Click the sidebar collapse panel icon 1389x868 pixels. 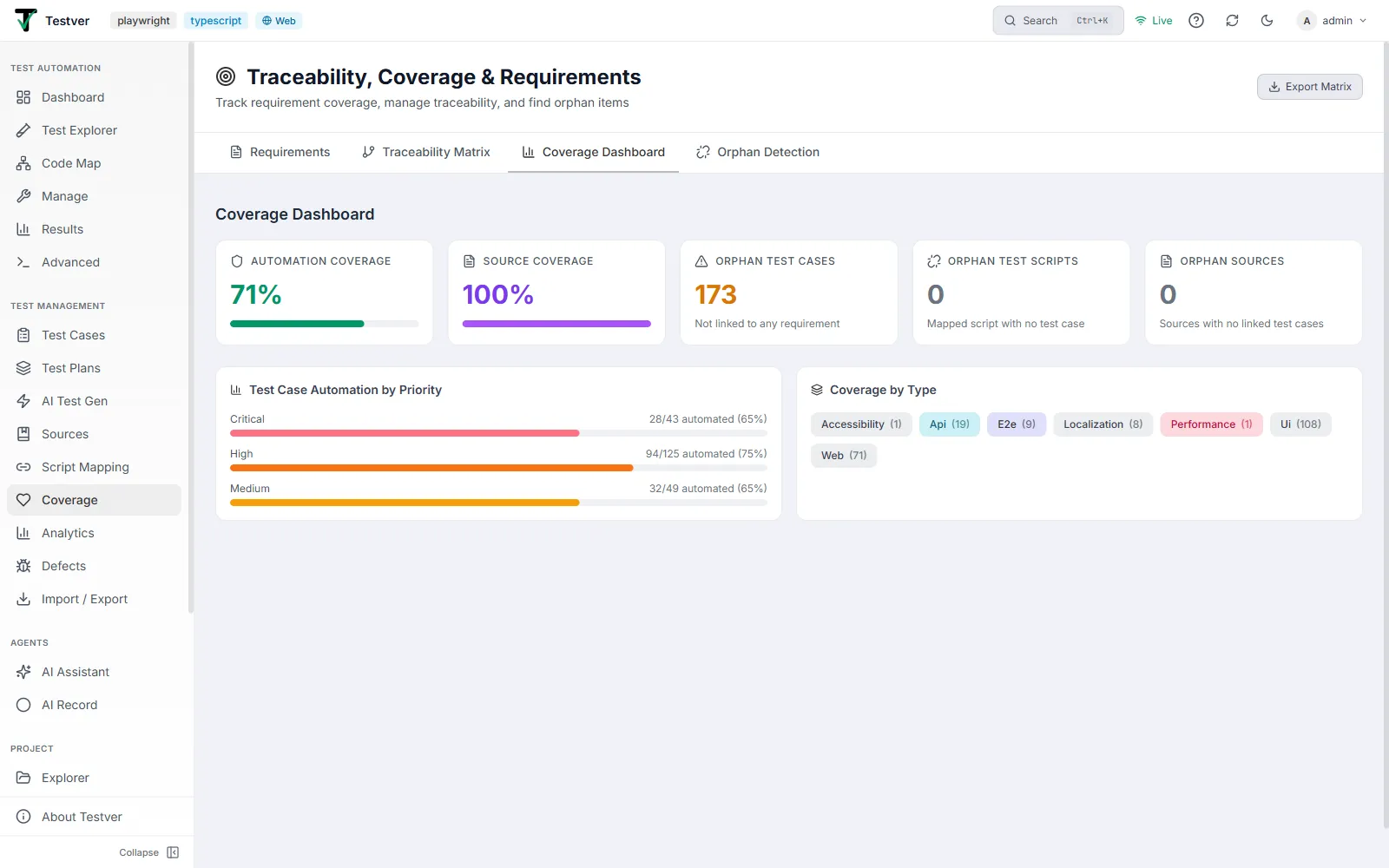coord(173,852)
